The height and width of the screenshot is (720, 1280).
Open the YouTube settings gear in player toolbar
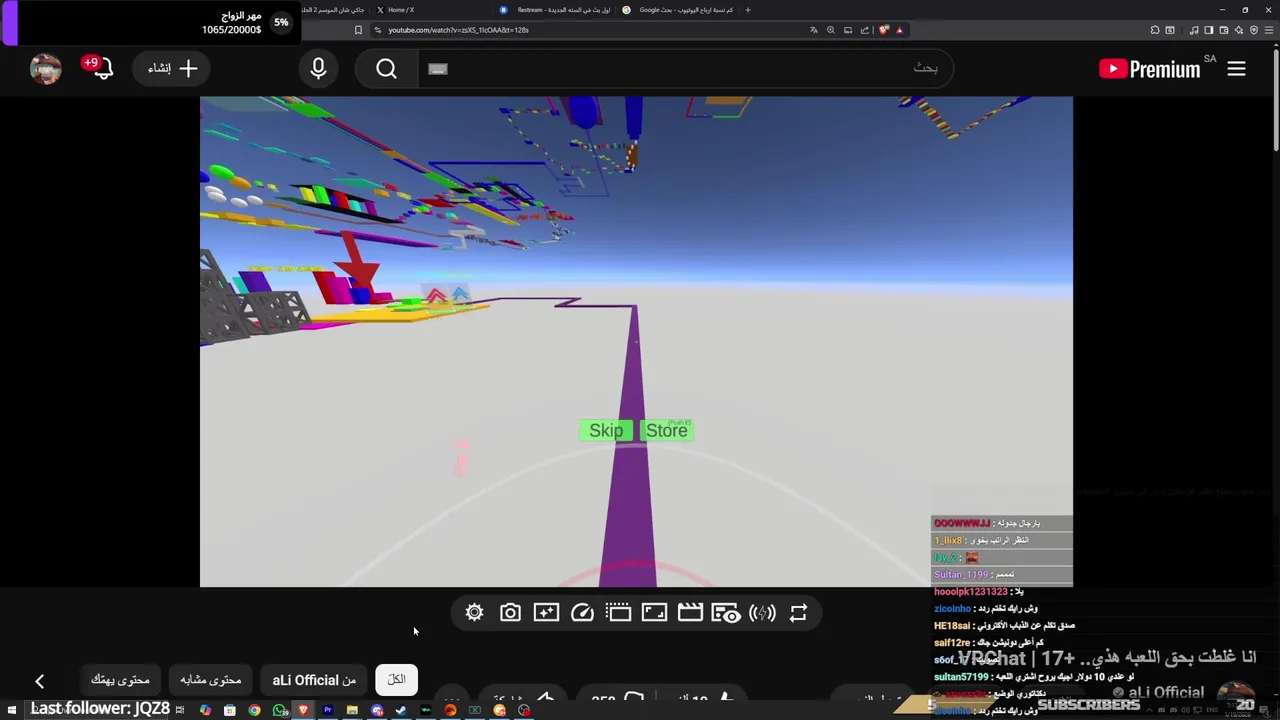(x=474, y=613)
